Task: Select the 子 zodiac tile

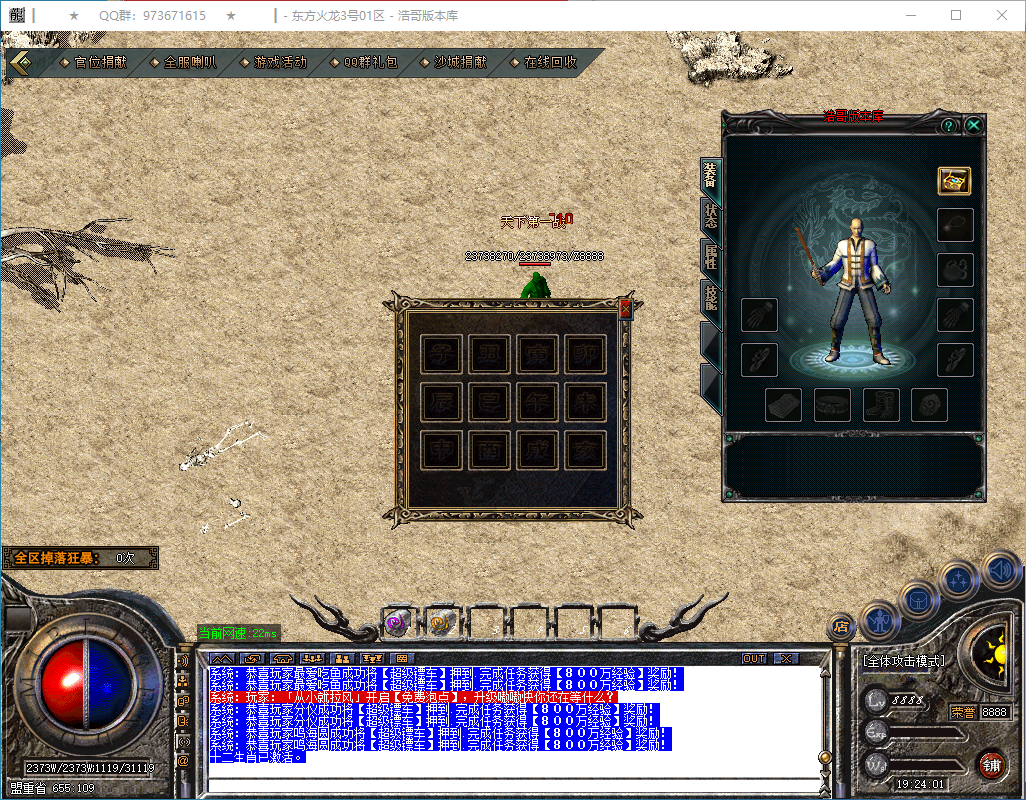Action: tap(441, 354)
